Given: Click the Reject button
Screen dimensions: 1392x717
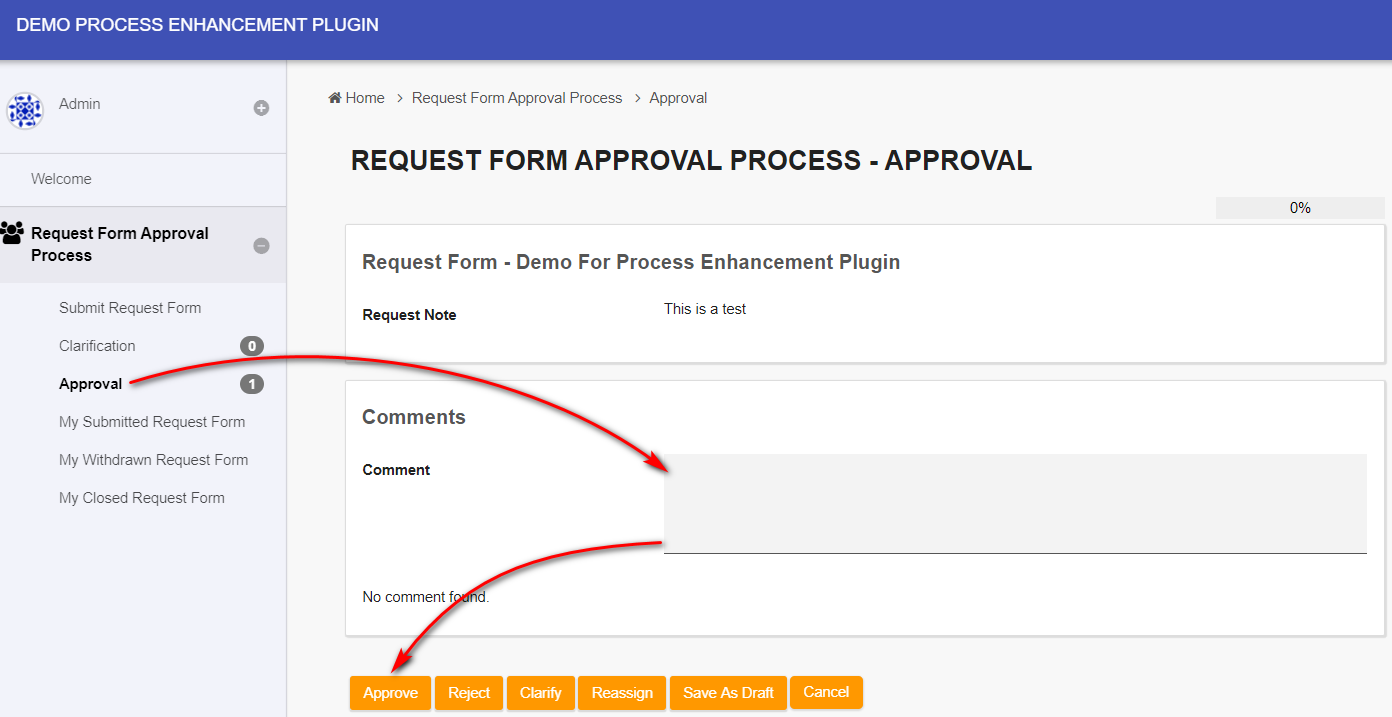Looking at the screenshot, I should [x=469, y=693].
